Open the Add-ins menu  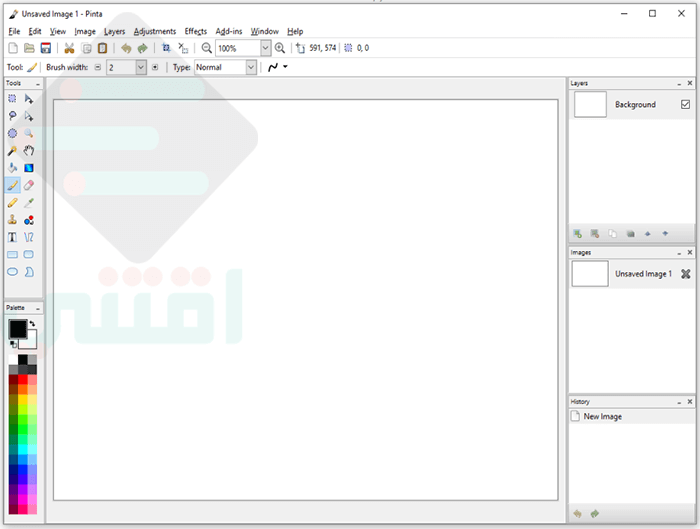[x=229, y=31]
